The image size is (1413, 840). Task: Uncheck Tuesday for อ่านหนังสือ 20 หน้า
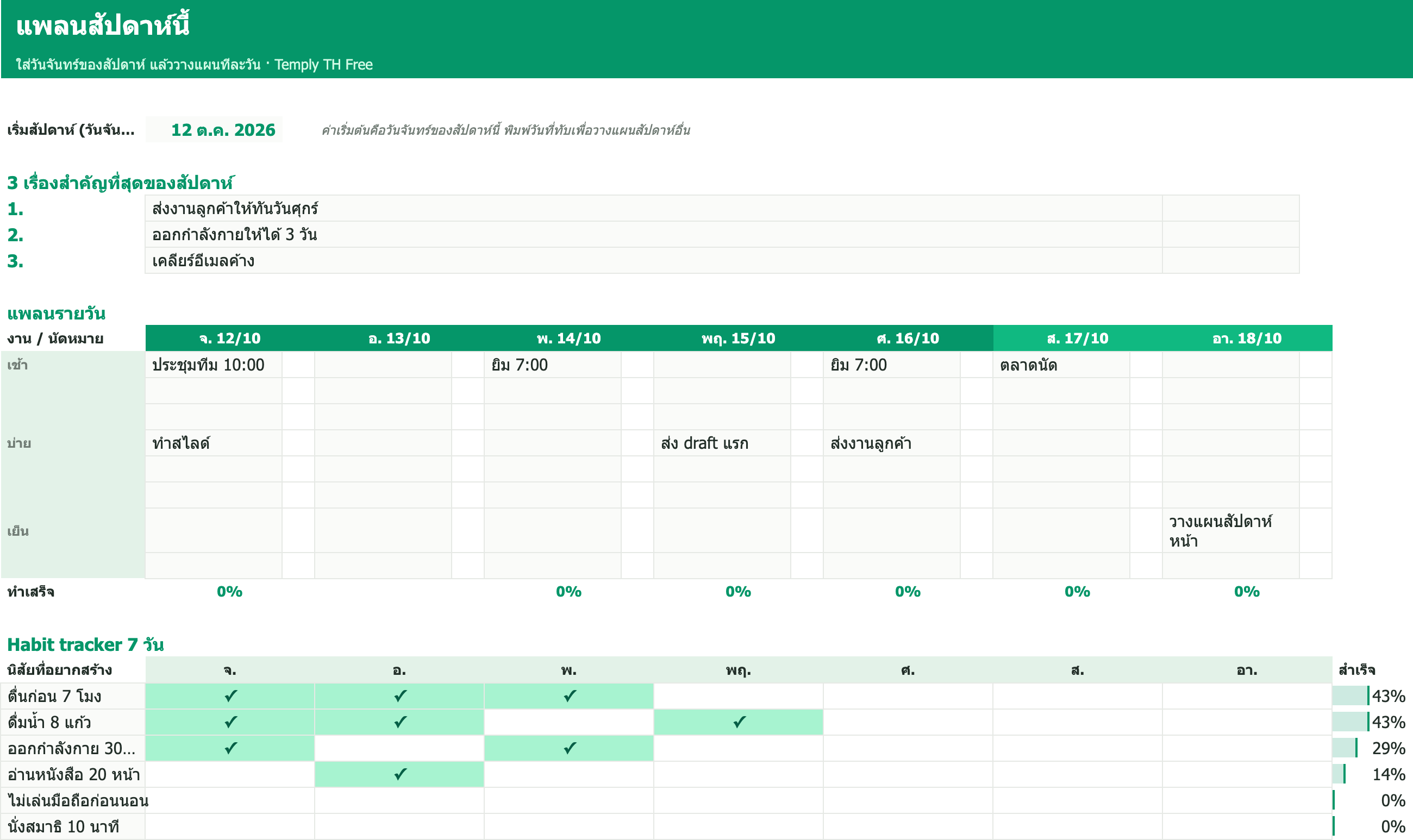pyautogui.click(x=399, y=774)
